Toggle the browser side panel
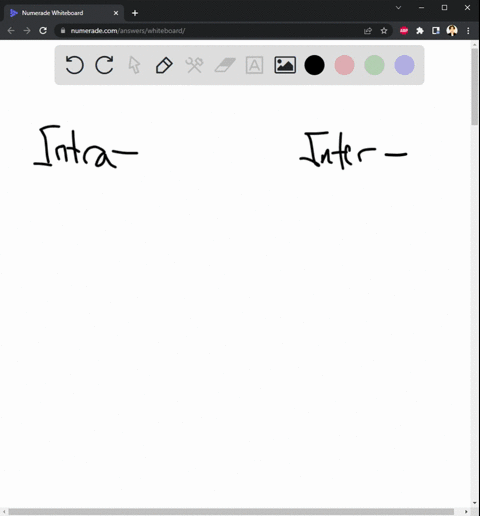 pyautogui.click(x=436, y=31)
